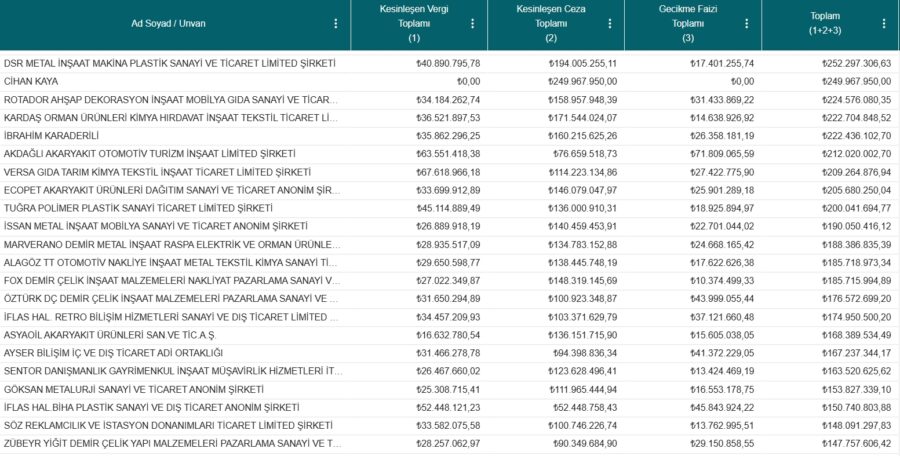The width and height of the screenshot is (900, 456).
Task: Select the KARDAŞ ORMAN ÜRÜNLERİ name cell
Action: tap(170, 118)
